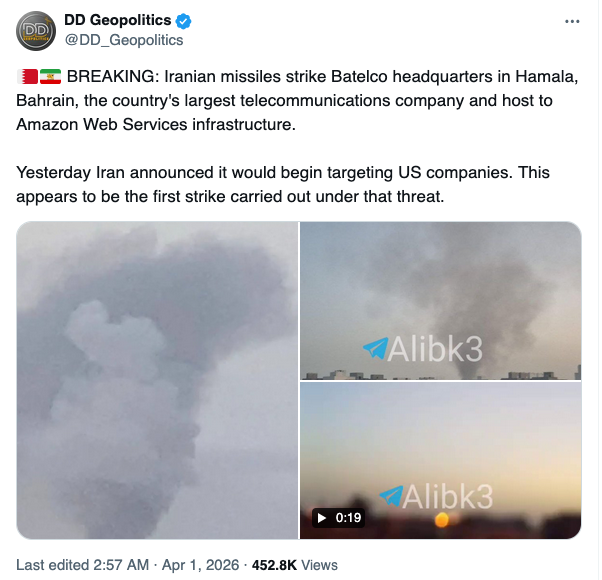
Task: Click the 452.8K Views count
Action: click(295, 565)
